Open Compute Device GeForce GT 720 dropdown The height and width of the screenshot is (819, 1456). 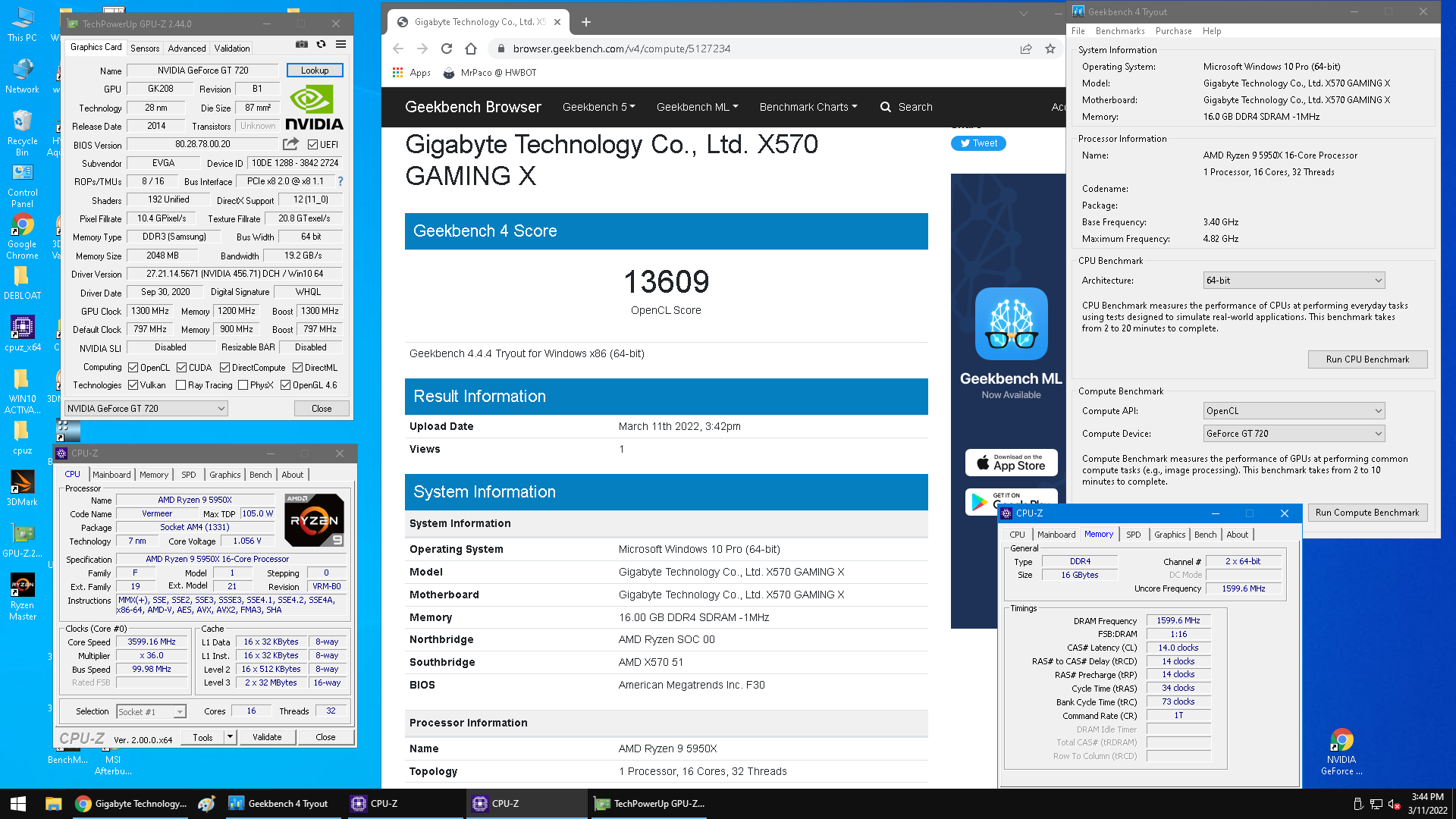1294,433
